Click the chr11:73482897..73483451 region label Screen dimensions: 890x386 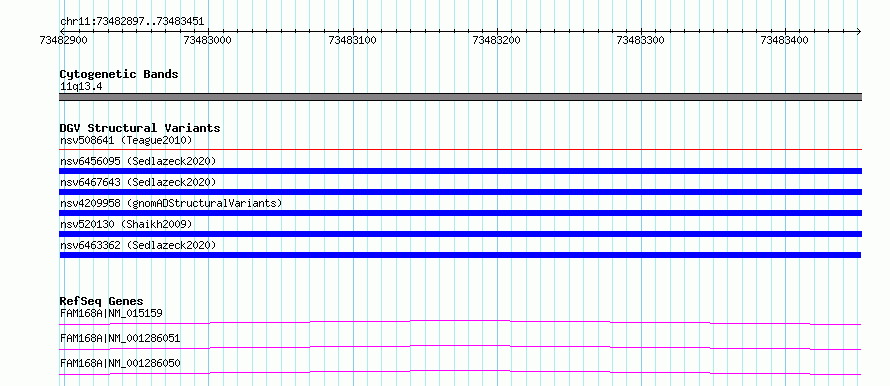point(132,22)
